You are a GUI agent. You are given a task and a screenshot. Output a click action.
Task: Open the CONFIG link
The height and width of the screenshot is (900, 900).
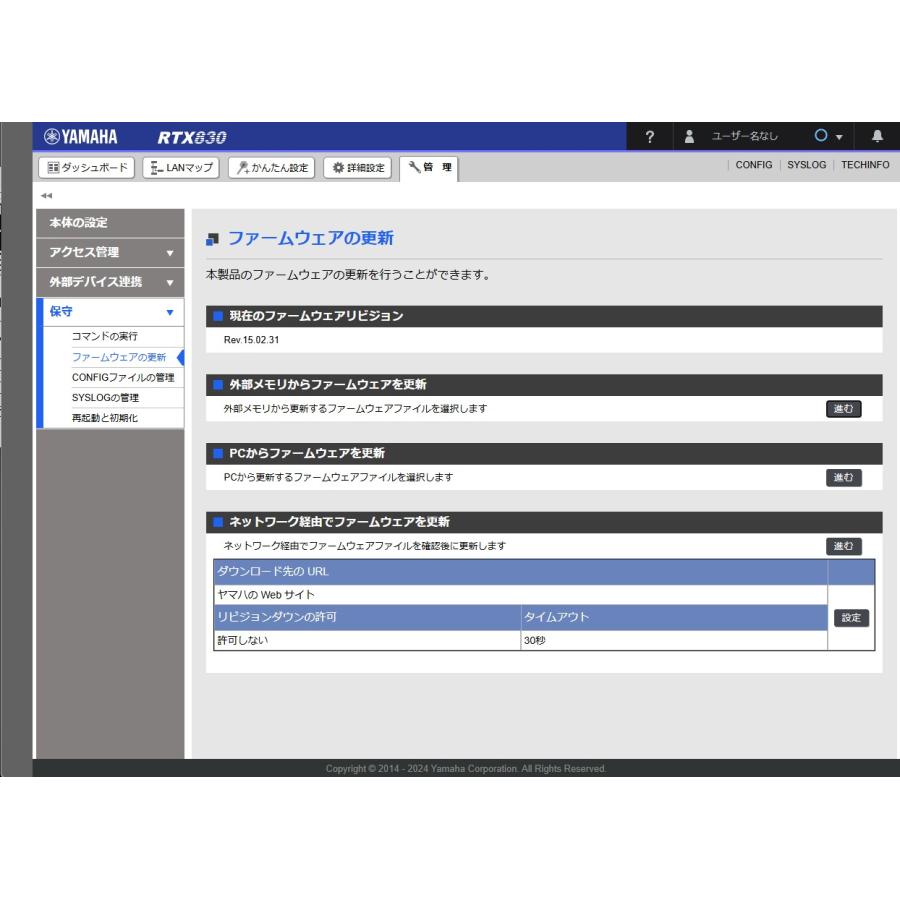[x=753, y=165]
